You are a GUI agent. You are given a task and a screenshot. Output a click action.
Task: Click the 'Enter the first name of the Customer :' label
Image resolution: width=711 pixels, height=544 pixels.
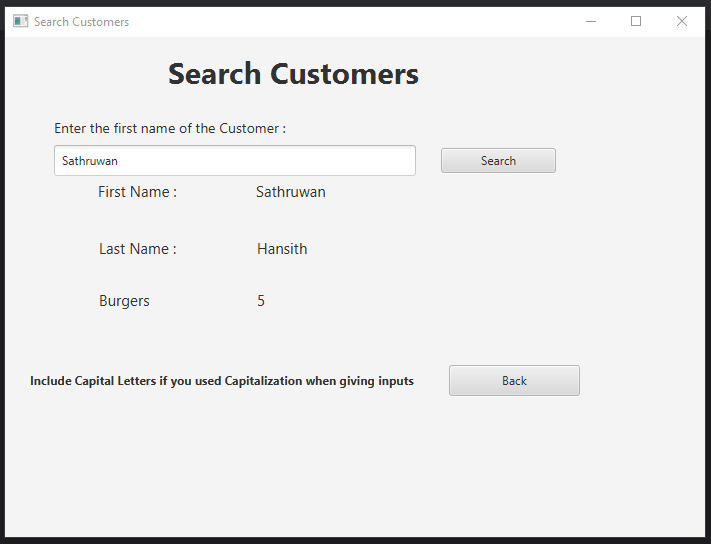click(170, 128)
